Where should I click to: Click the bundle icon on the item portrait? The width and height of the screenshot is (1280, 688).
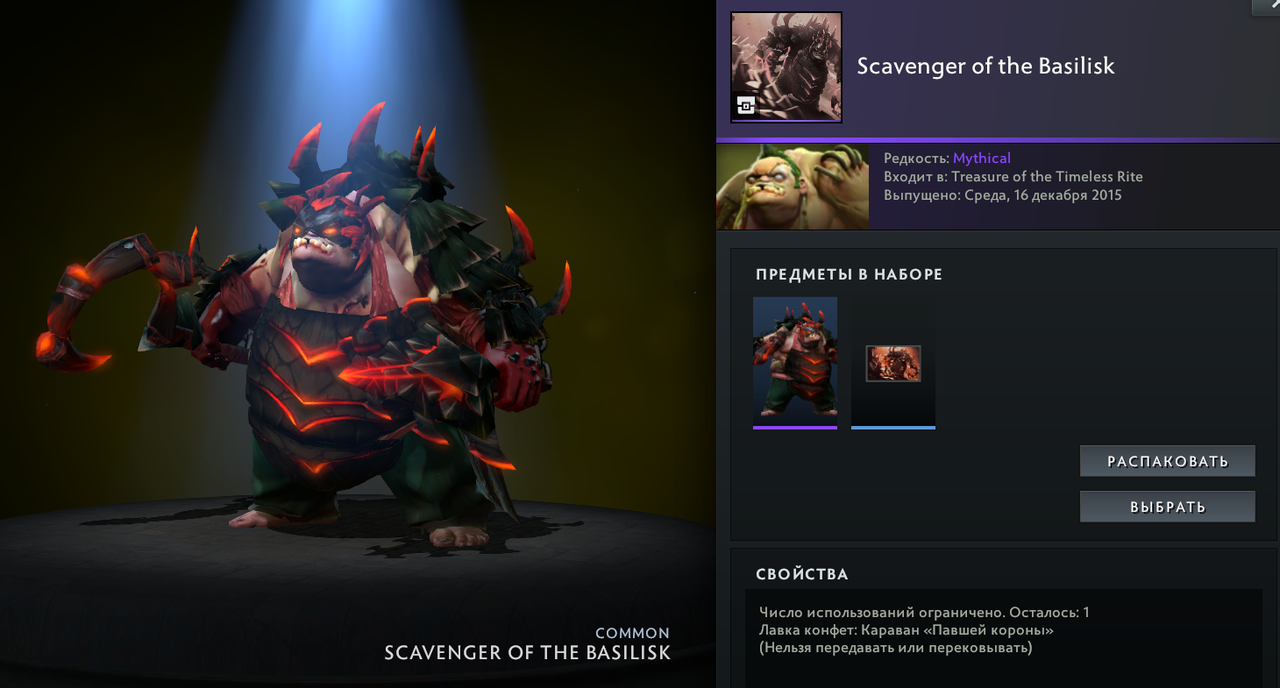click(x=745, y=105)
